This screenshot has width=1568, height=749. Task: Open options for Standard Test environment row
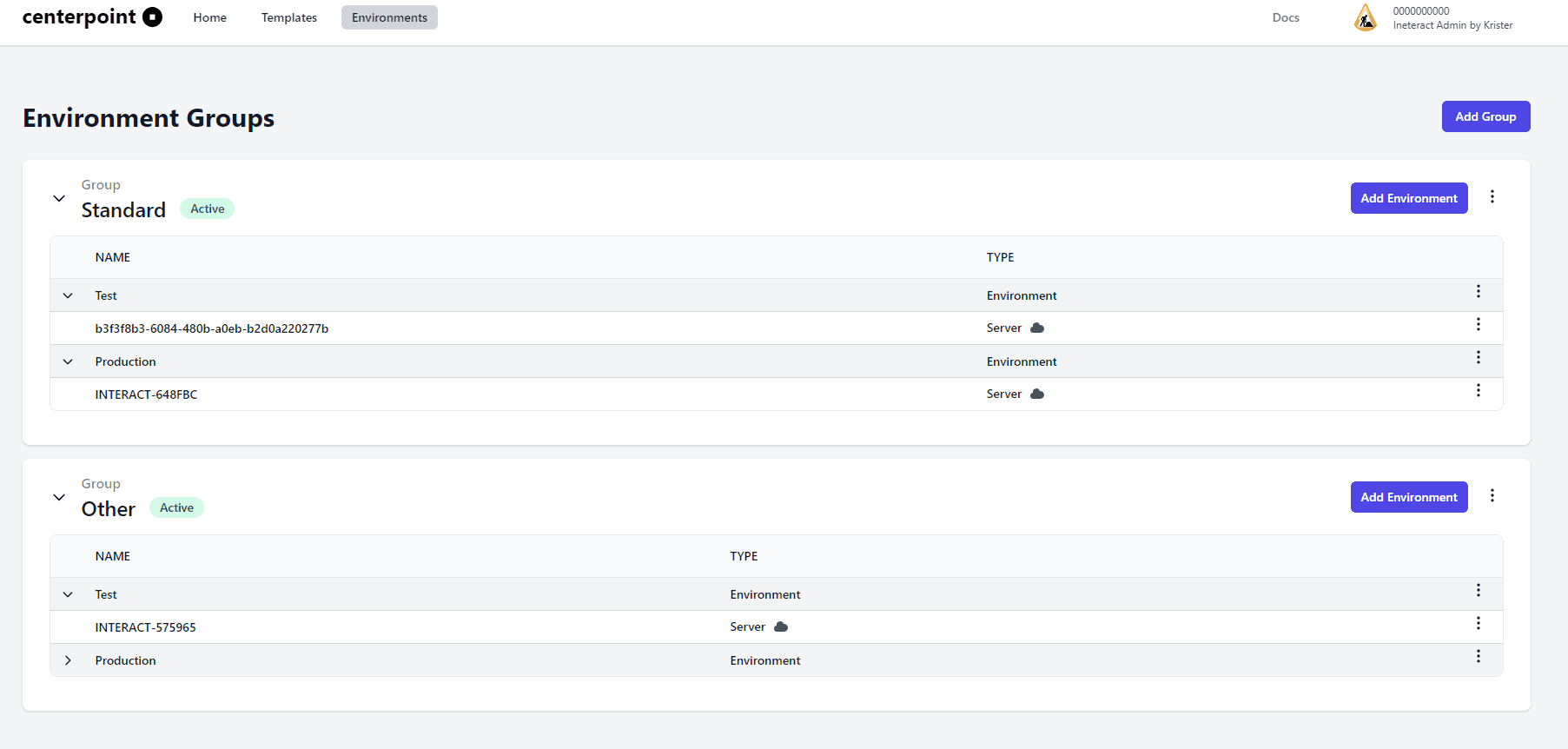[1478, 292]
